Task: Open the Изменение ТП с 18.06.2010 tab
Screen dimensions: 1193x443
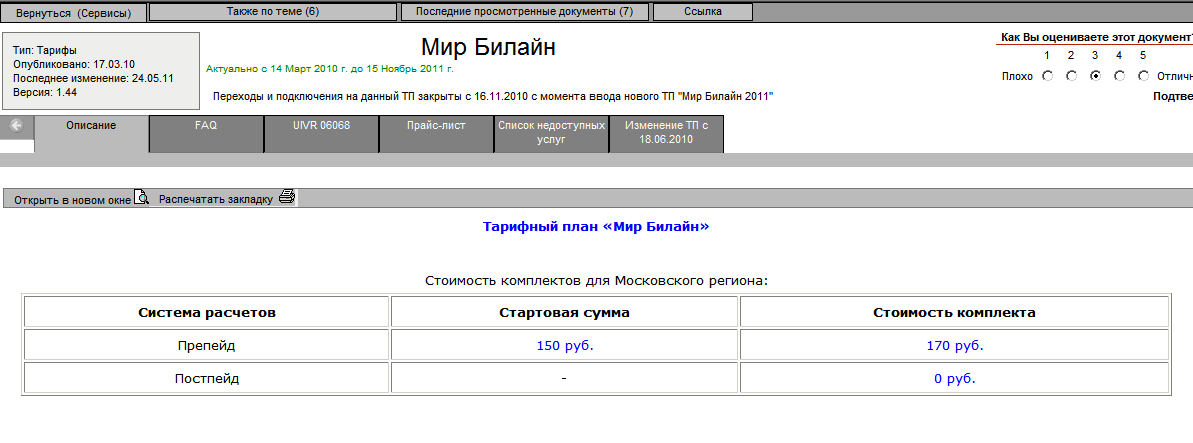Action: [x=666, y=134]
